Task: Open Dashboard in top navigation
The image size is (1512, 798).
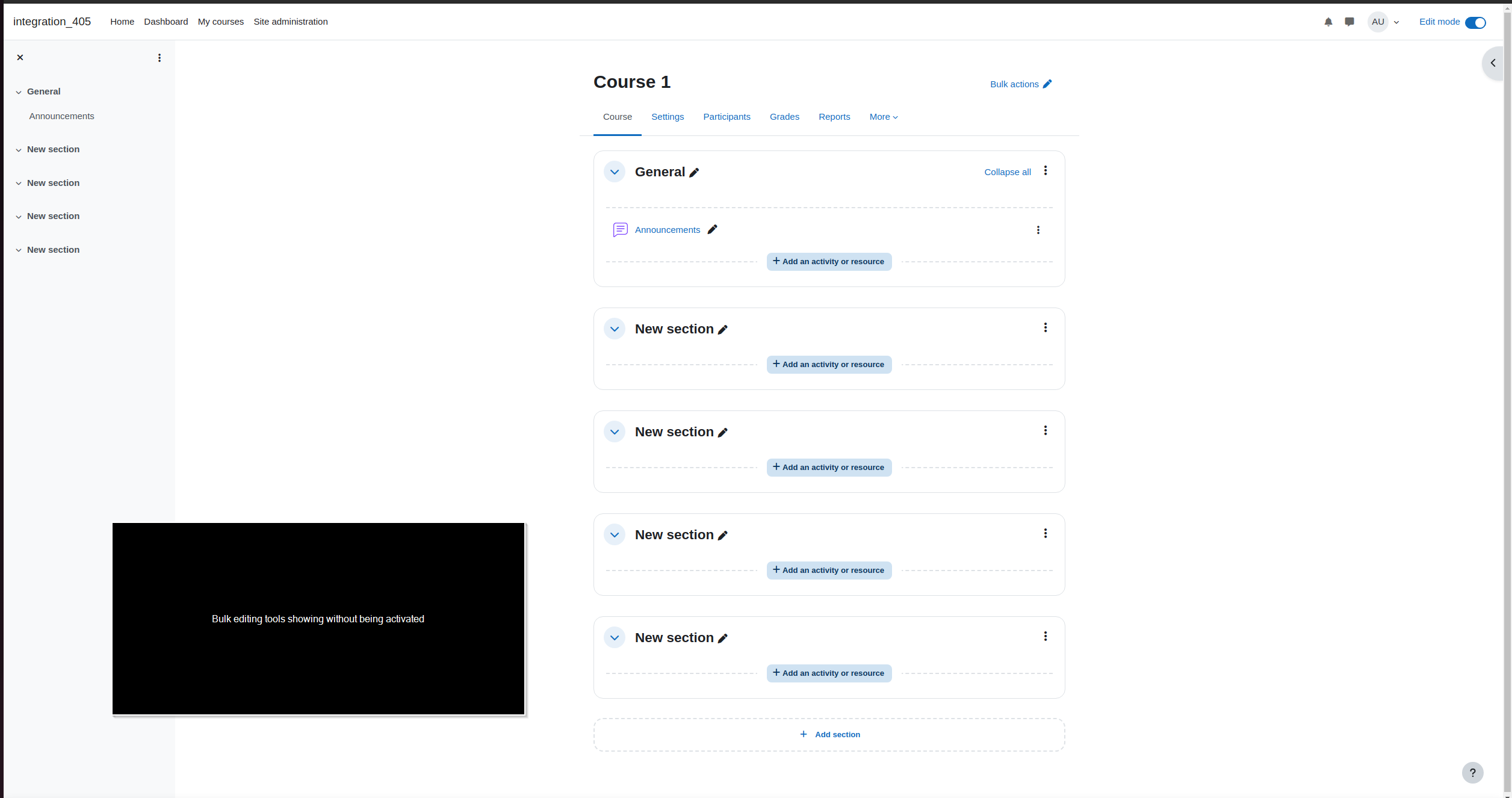Action: (x=166, y=22)
